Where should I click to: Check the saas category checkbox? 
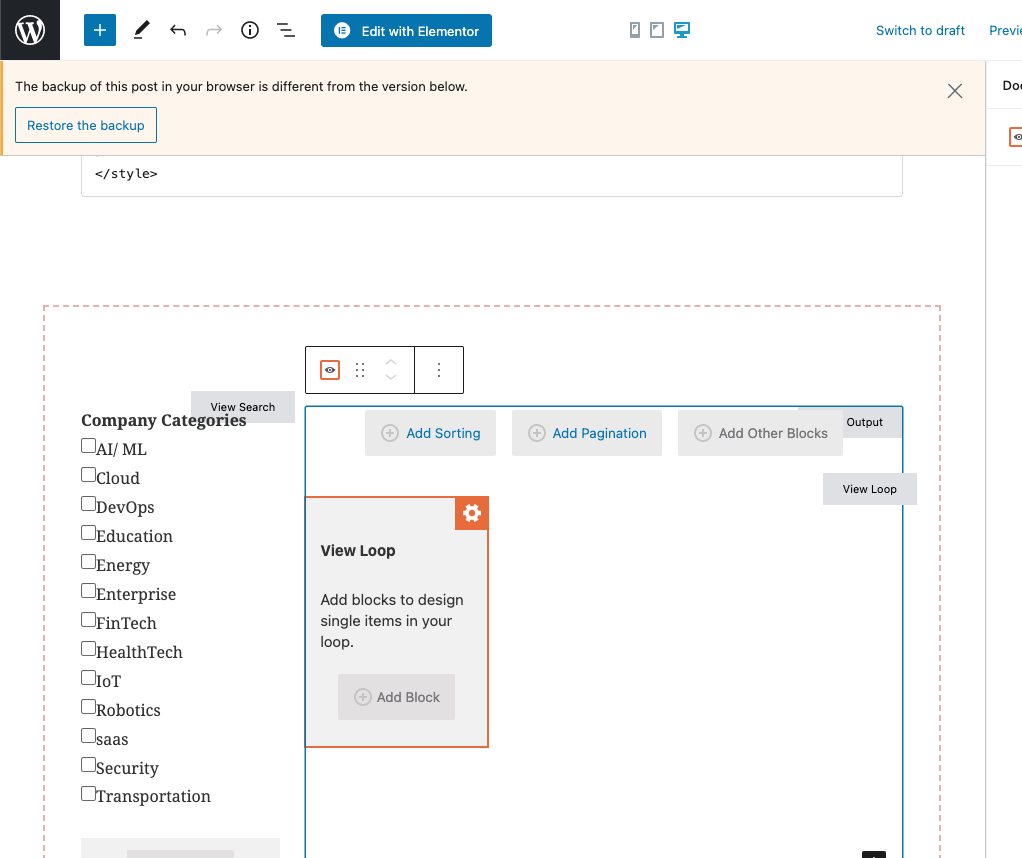pos(89,735)
